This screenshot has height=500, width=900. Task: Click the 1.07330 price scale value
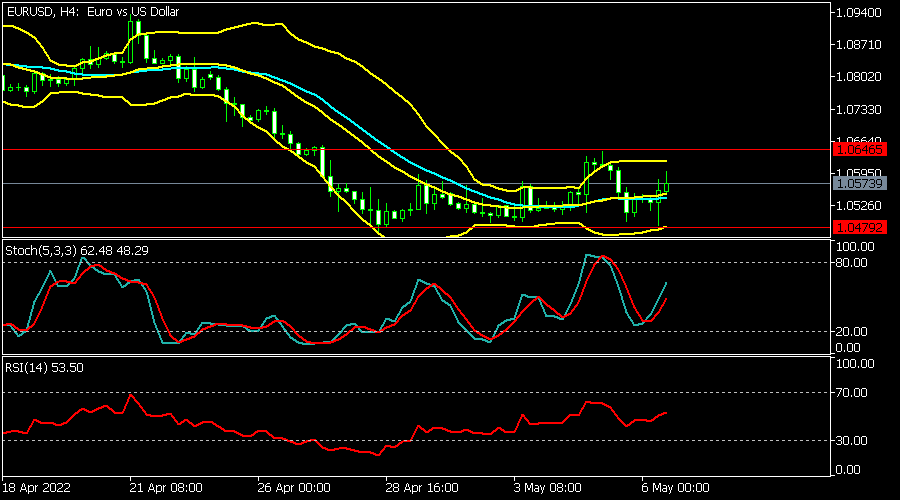pos(859,109)
